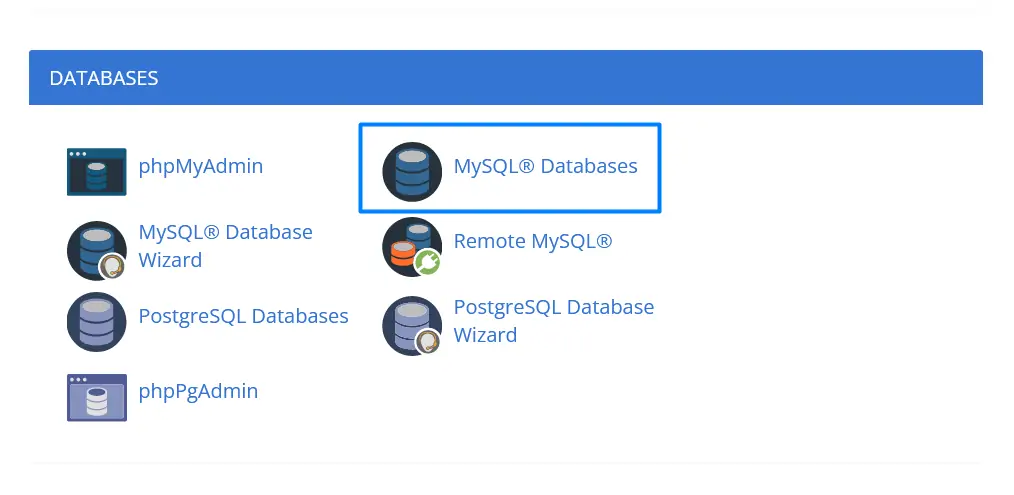Open the PostgreSQL Database Wizard text link
This screenshot has height=495, width=1014.
click(553, 321)
